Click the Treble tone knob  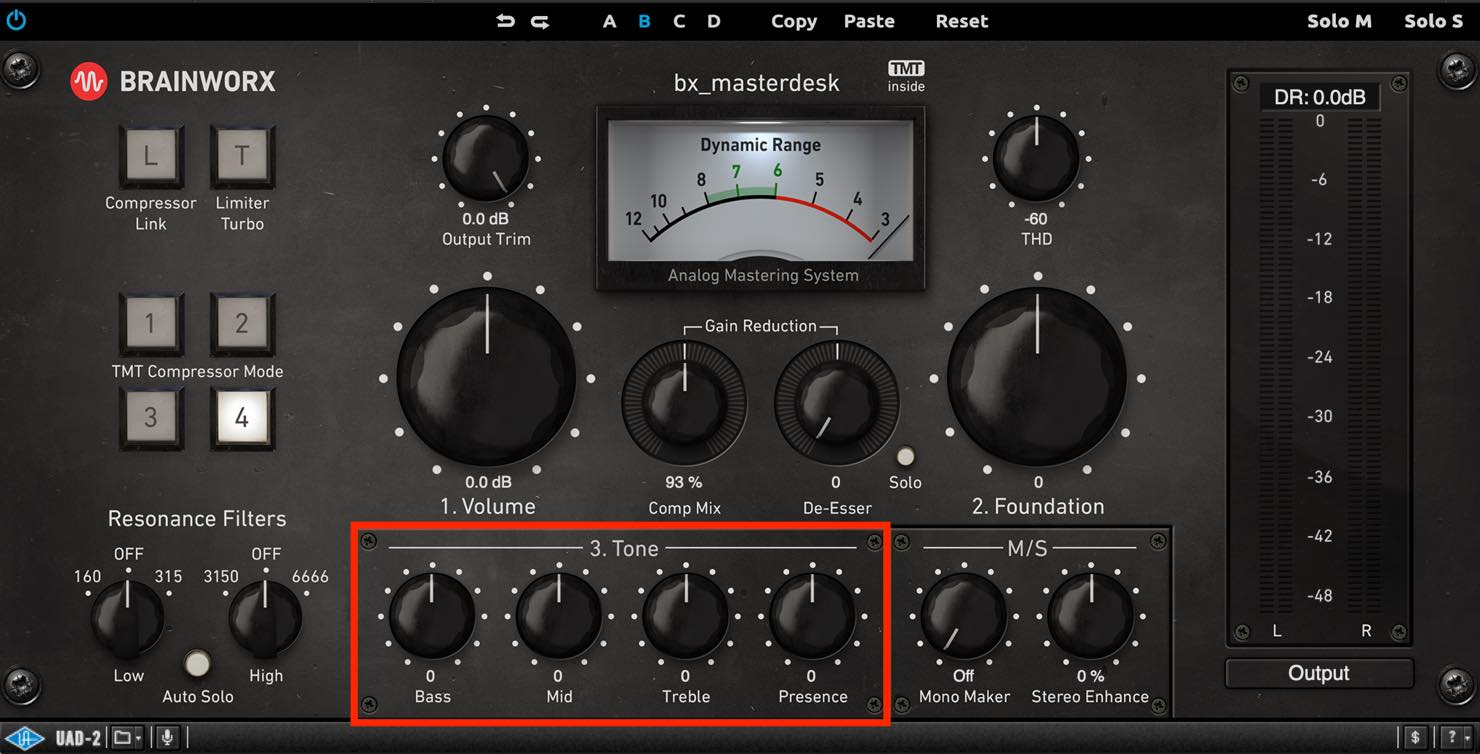(x=685, y=616)
